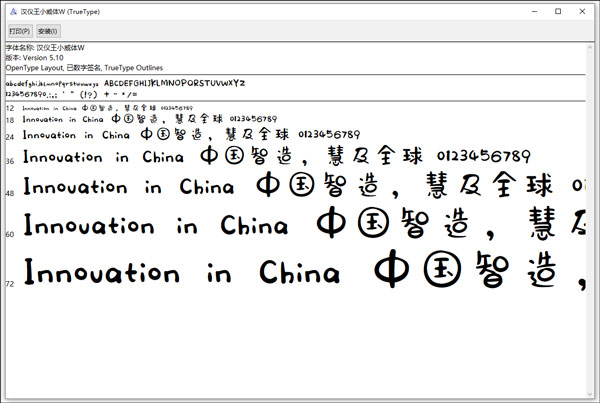Click the digits and punctuation sample line
Viewport: 600px width, 403px height.
pyautogui.click(x=72, y=94)
